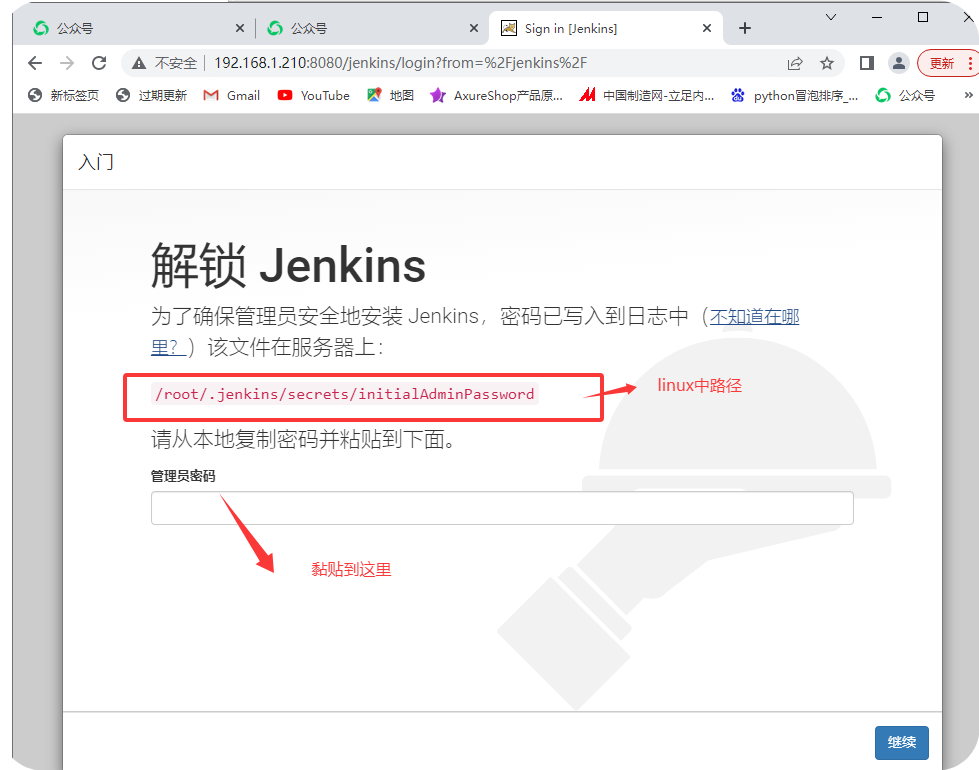
Task: Open the user profile avatar
Action: click(898, 63)
